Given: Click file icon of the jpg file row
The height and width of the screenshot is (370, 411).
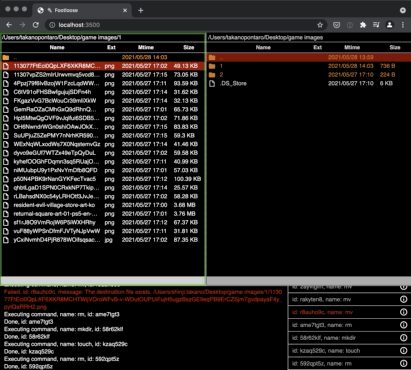Looking at the screenshot, I should click(x=6, y=240).
